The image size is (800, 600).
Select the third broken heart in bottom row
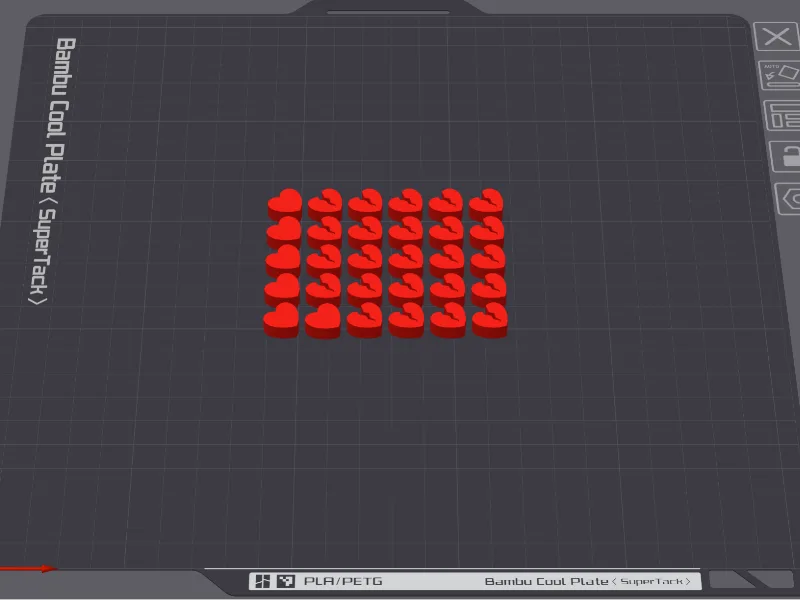click(x=448, y=320)
